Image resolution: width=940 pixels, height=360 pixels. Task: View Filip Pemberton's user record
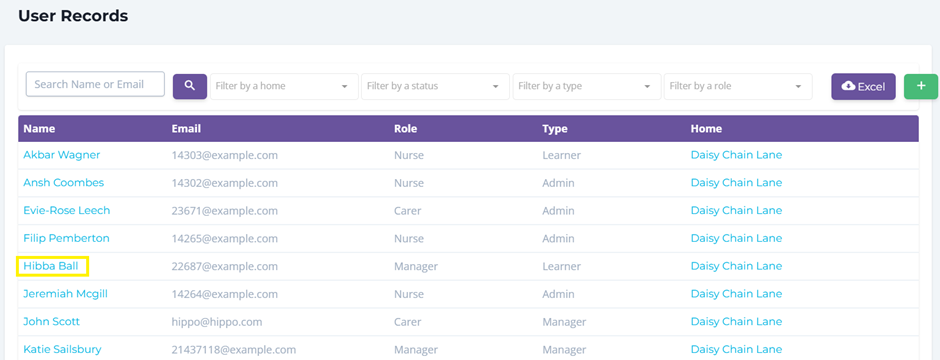pyautogui.click(x=67, y=238)
